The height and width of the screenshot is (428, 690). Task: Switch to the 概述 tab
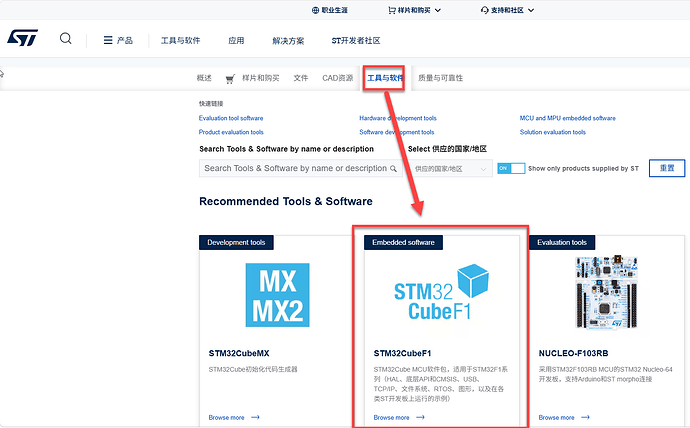pyautogui.click(x=204, y=78)
